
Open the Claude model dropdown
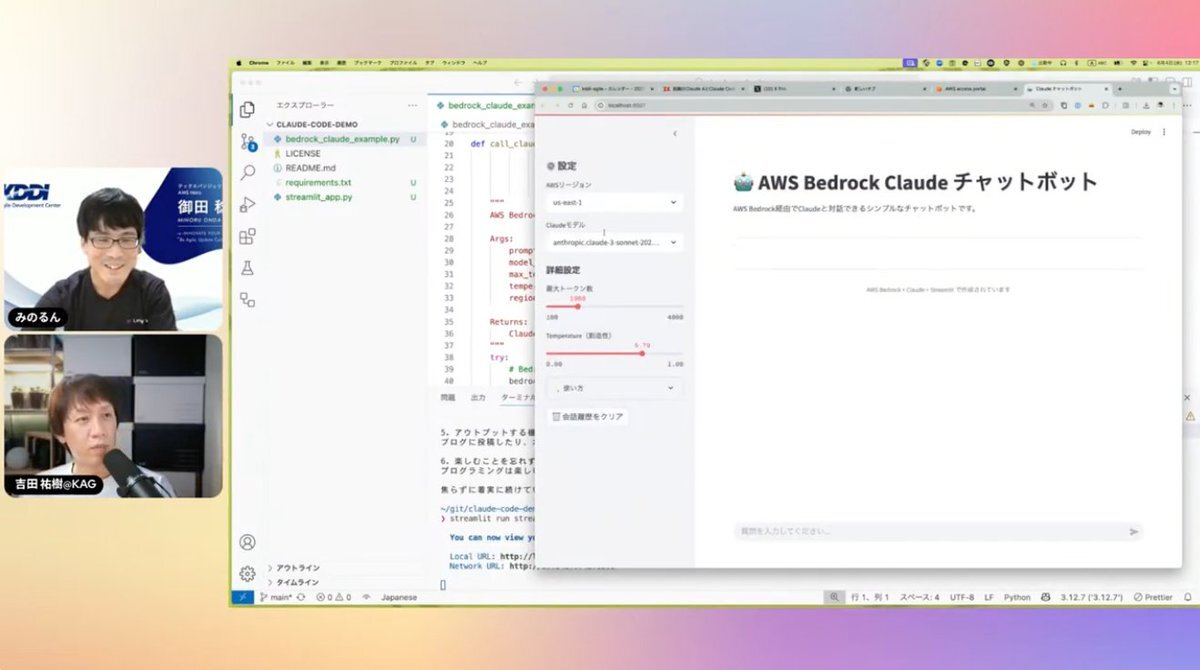click(x=614, y=242)
